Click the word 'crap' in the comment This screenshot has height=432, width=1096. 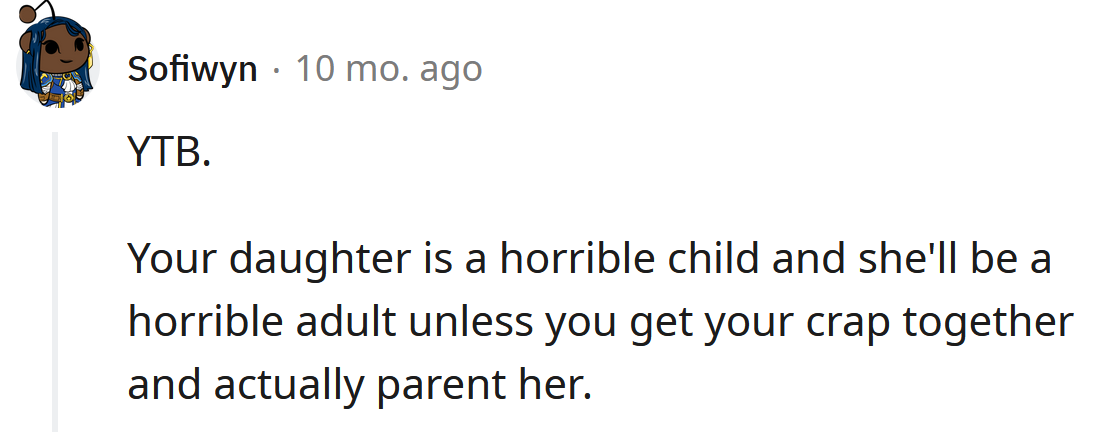click(869, 323)
